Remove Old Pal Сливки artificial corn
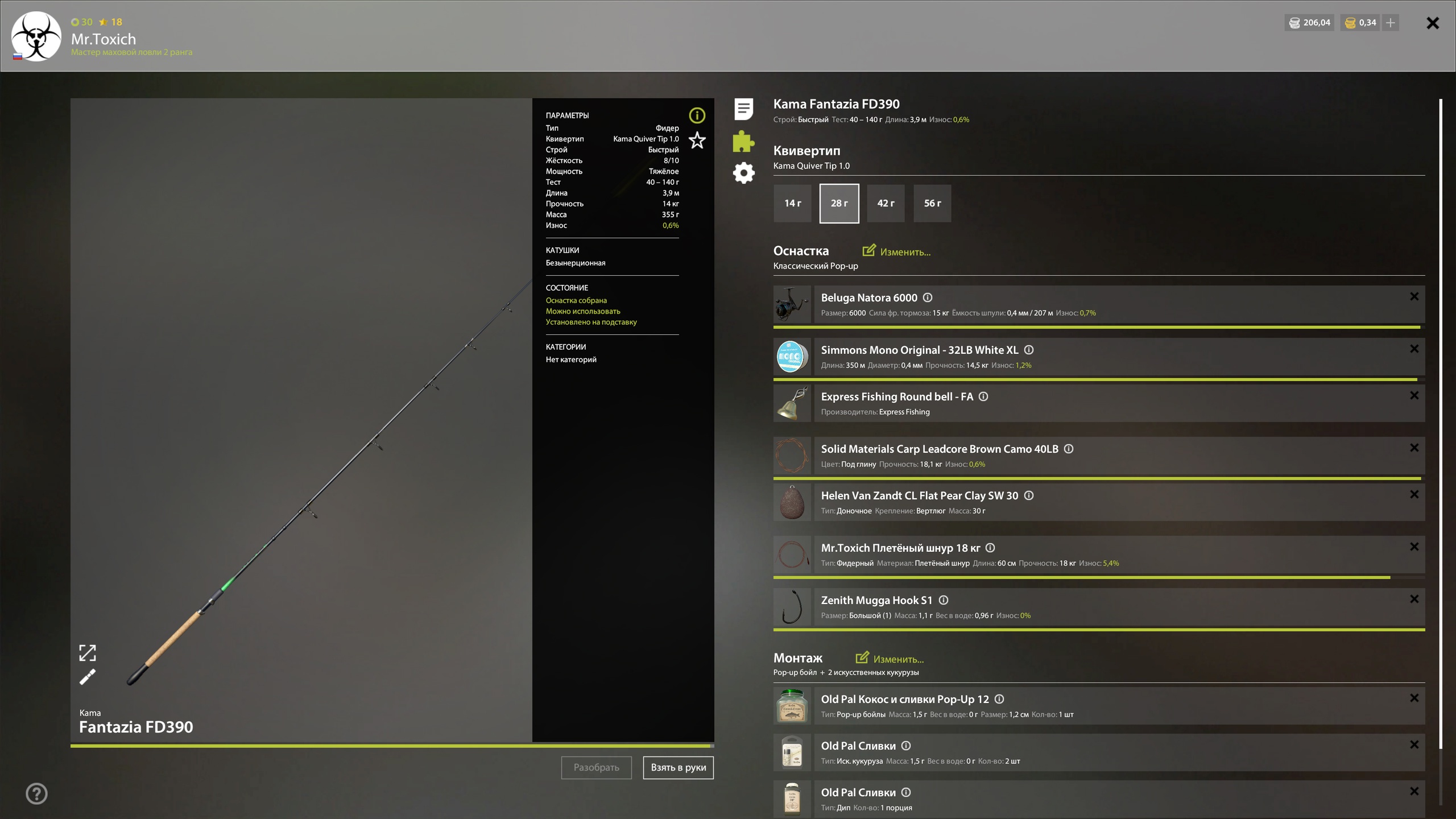This screenshot has height=819, width=1456. (1414, 744)
